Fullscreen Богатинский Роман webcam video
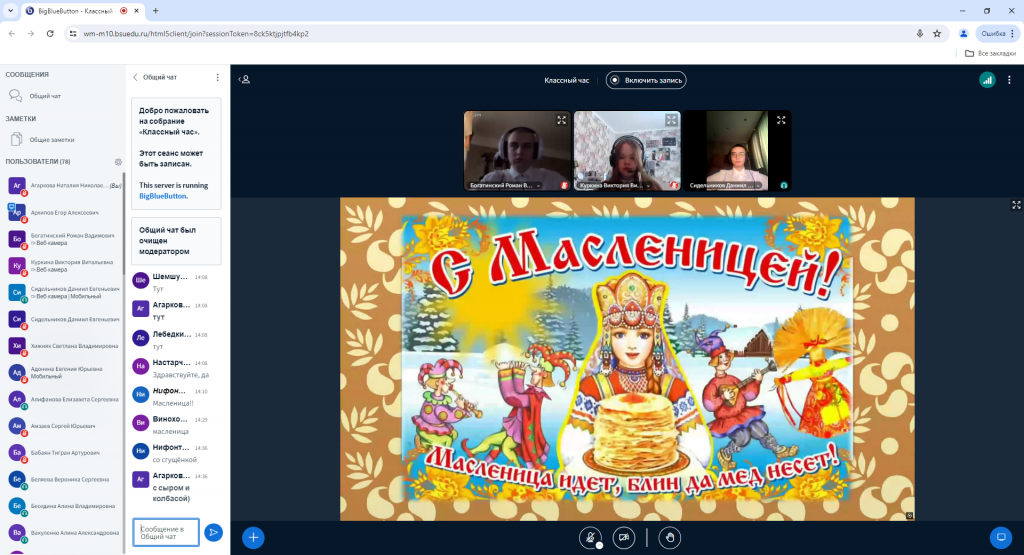Viewport: 1024px width, 555px height. click(x=562, y=120)
